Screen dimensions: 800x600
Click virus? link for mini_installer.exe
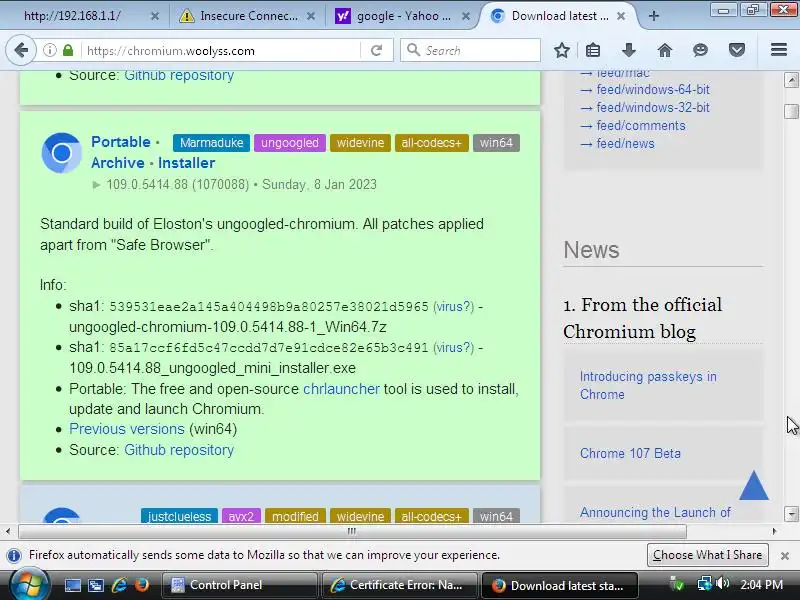point(454,348)
